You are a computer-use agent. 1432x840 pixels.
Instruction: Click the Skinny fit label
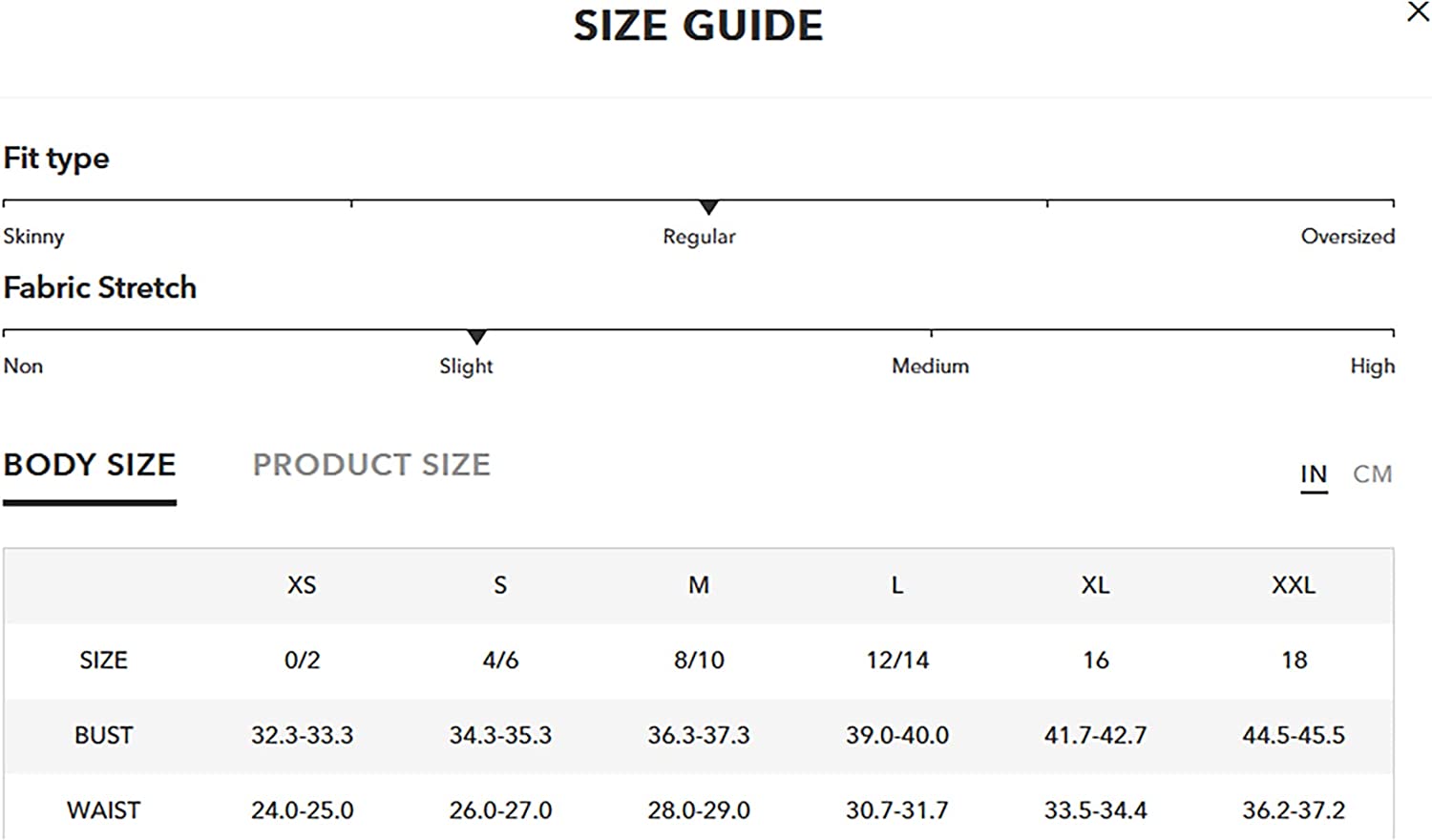[x=33, y=237]
